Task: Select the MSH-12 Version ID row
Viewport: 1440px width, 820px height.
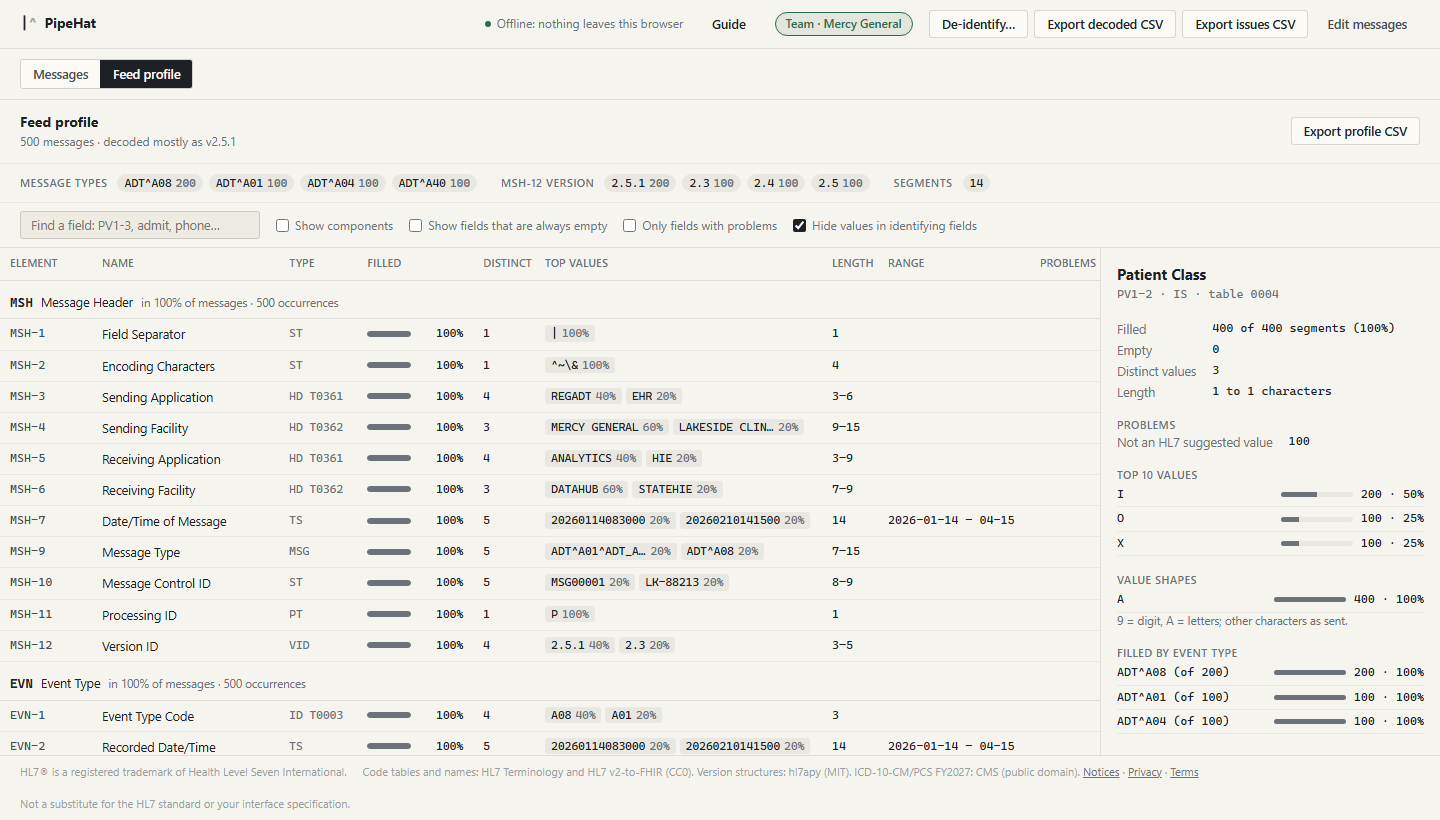Action: [x=550, y=646]
